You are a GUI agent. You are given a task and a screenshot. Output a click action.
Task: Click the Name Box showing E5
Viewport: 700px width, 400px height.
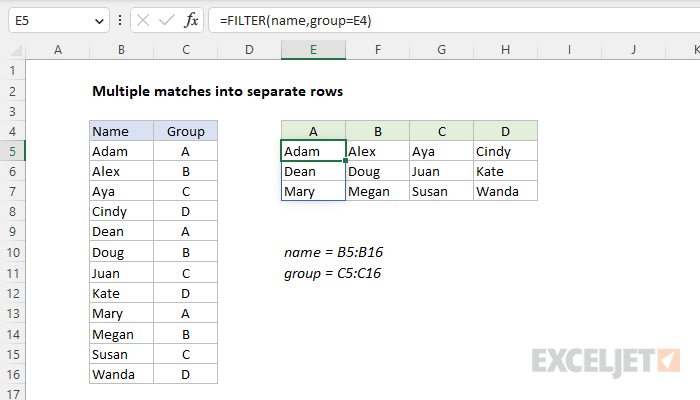pos(58,21)
